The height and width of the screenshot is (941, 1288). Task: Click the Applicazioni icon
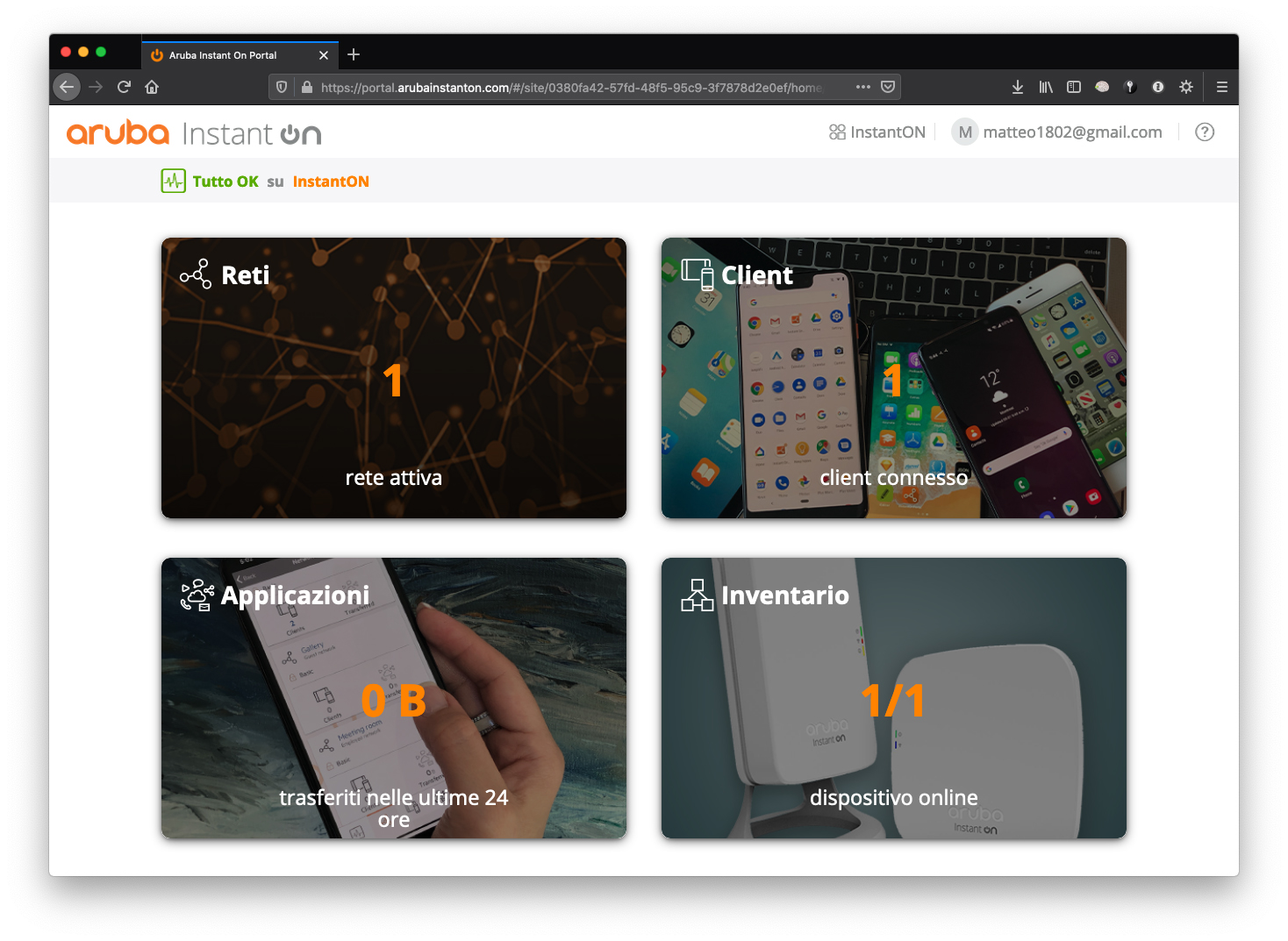pos(197,595)
